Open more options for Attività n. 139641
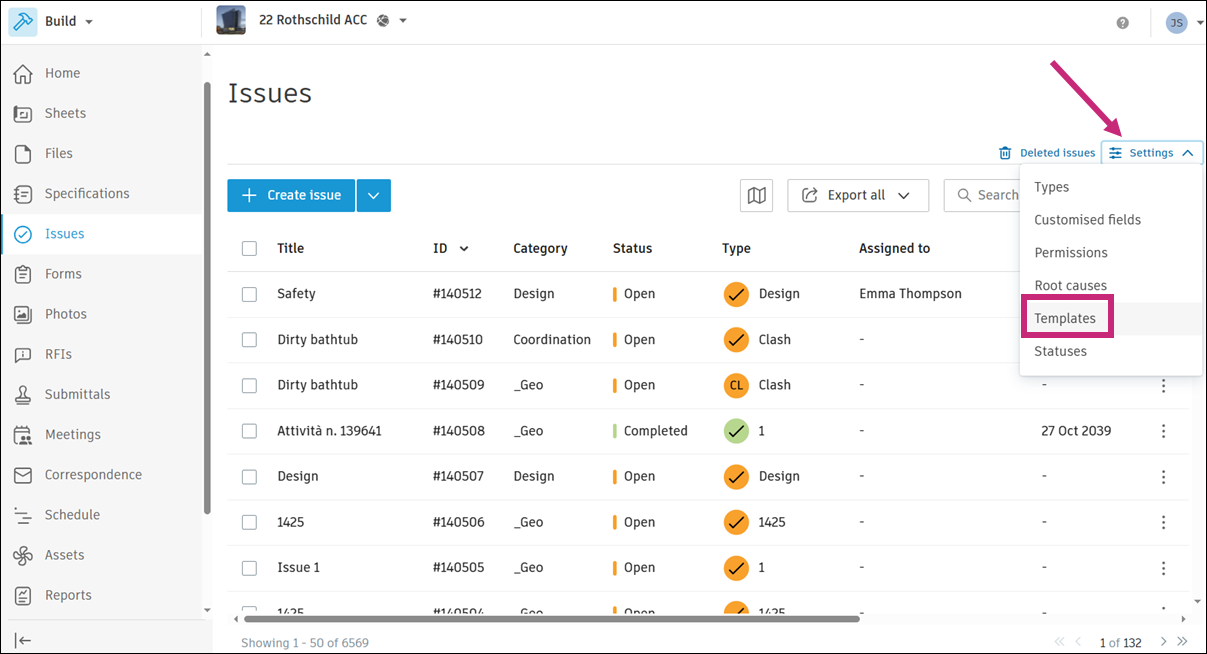 point(1163,431)
